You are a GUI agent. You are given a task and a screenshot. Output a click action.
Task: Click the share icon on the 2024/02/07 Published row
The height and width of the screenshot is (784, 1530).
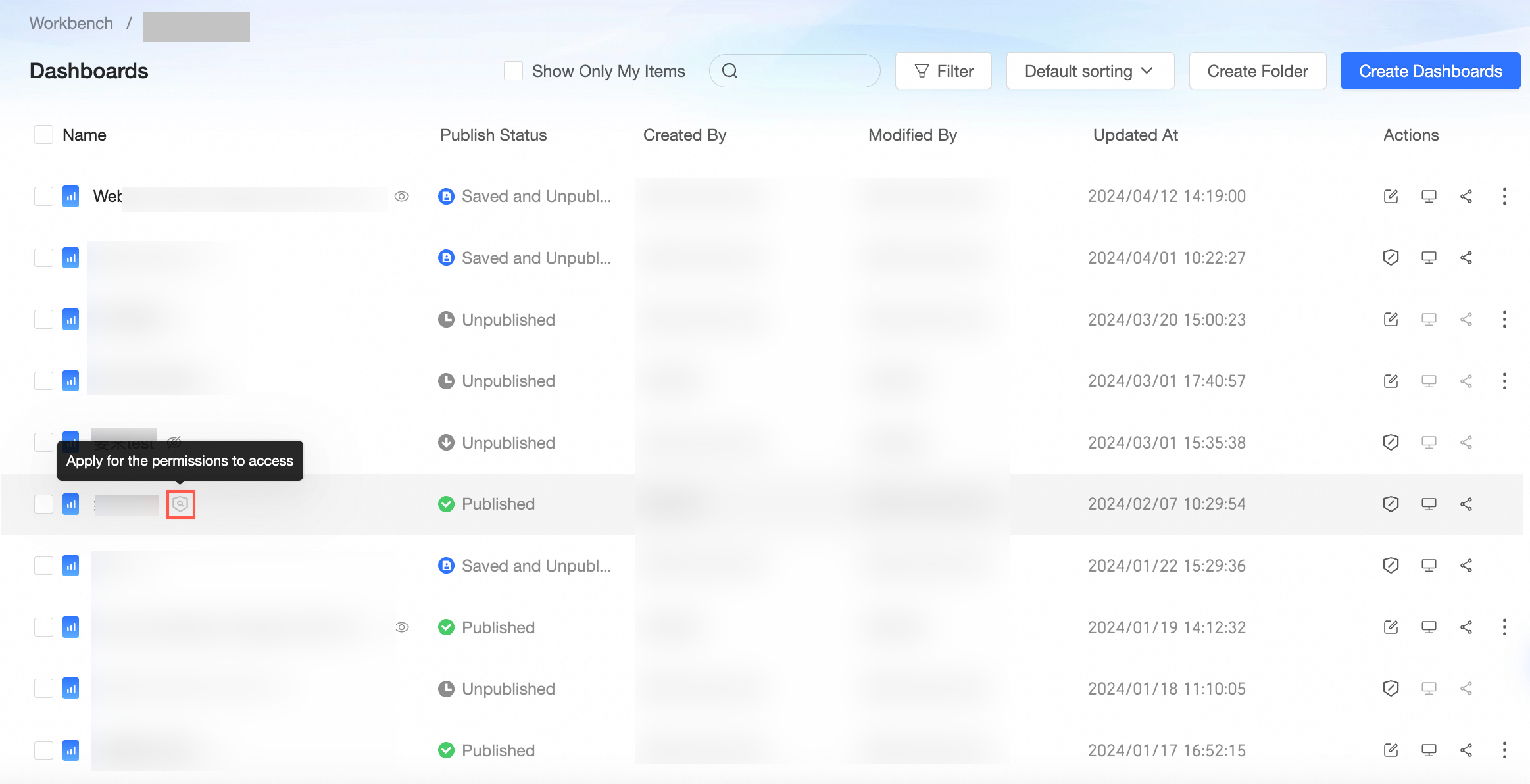pyautogui.click(x=1466, y=504)
